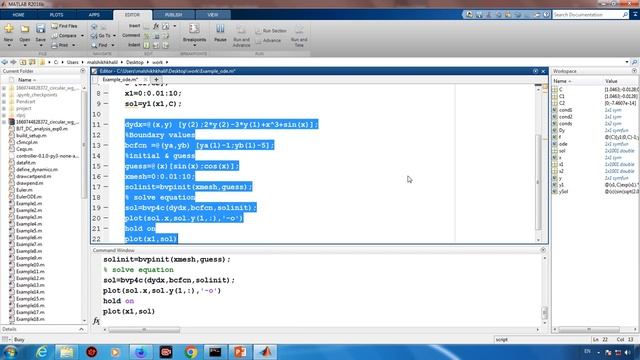Image resolution: width=640 pixels, height=360 pixels.
Task: Click the Open folder icon
Action: point(25,29)
